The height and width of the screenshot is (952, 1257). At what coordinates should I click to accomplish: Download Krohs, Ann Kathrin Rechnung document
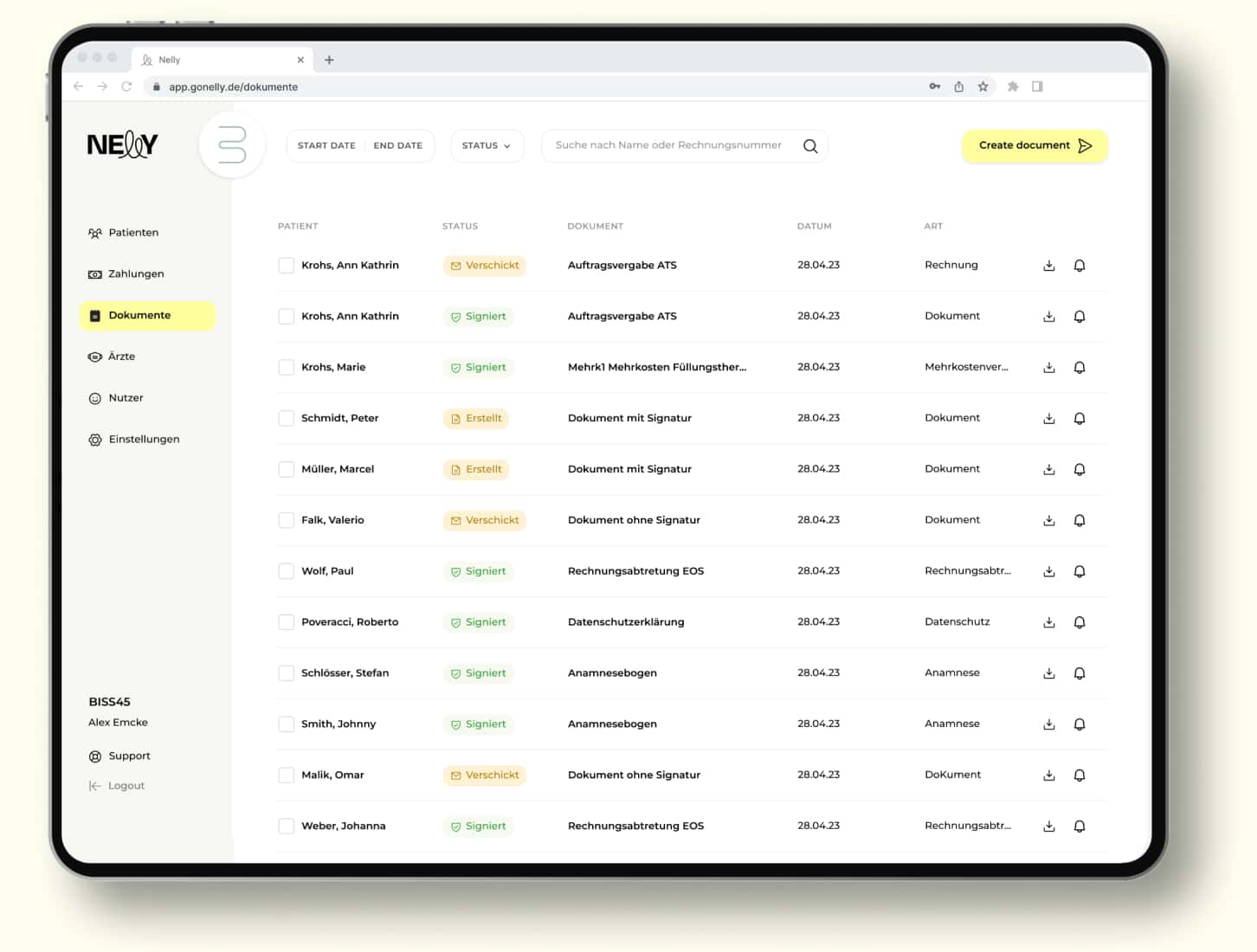(1048, 266)
